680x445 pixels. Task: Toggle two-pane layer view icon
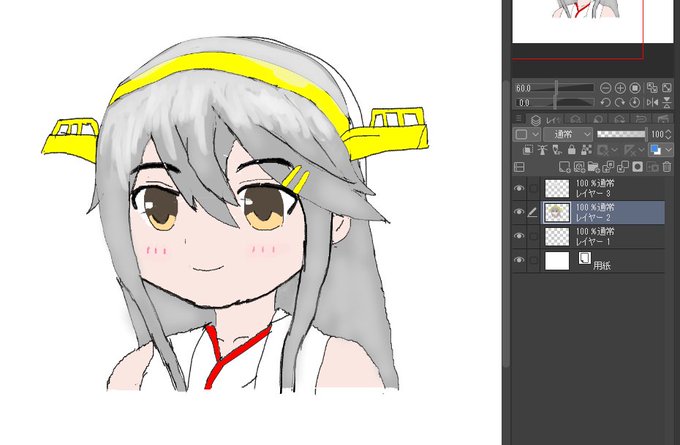[x=519, y=167]
